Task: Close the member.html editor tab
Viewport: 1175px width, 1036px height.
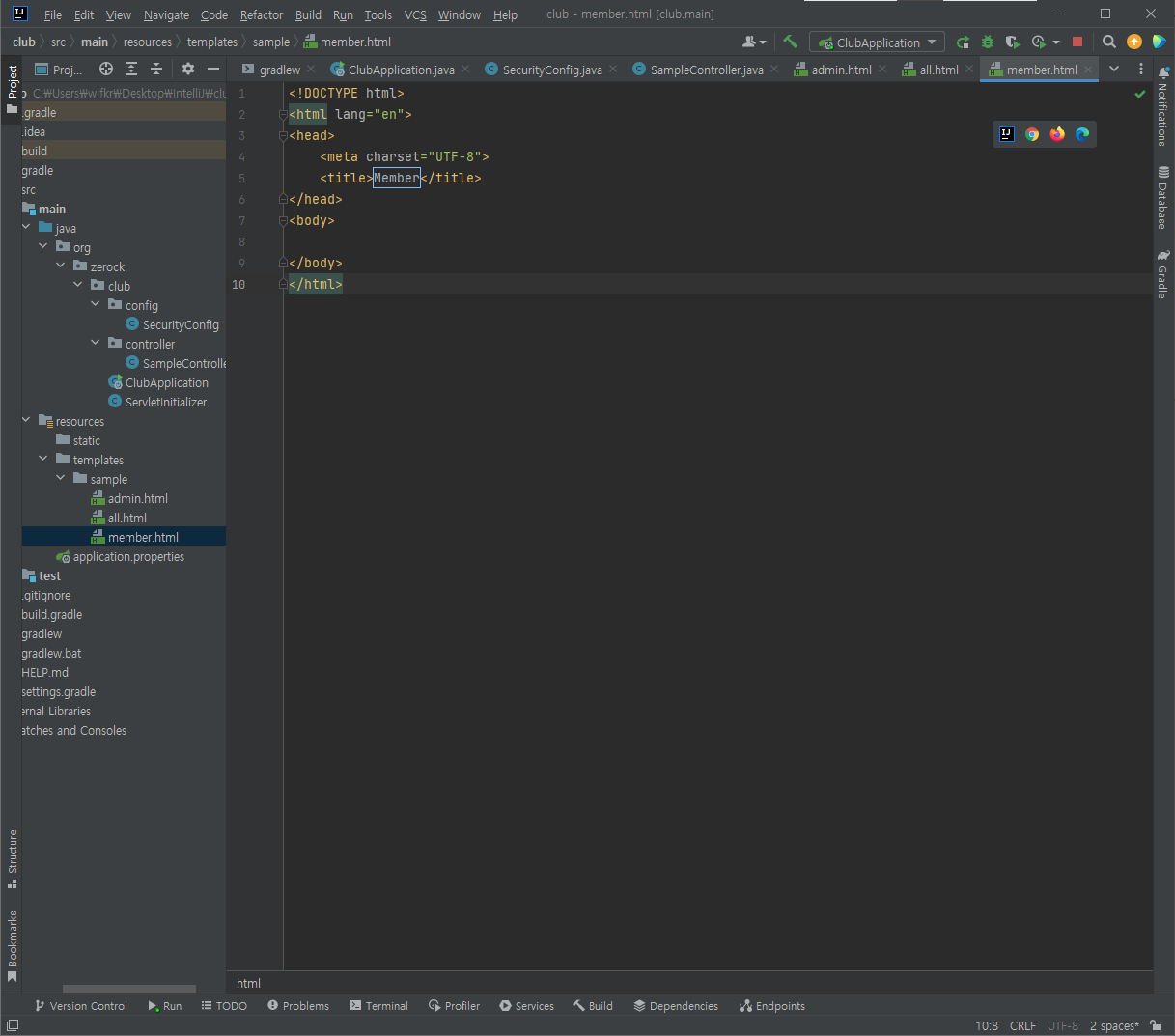Action: click(1088, 70)
